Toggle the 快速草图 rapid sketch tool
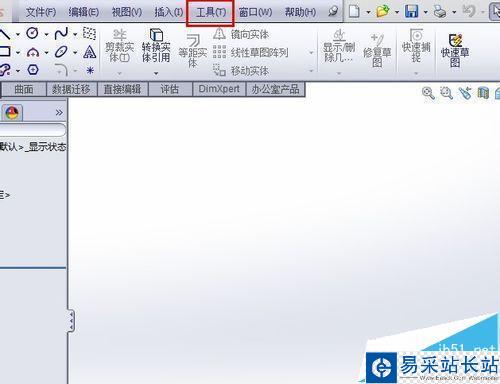 455,50
